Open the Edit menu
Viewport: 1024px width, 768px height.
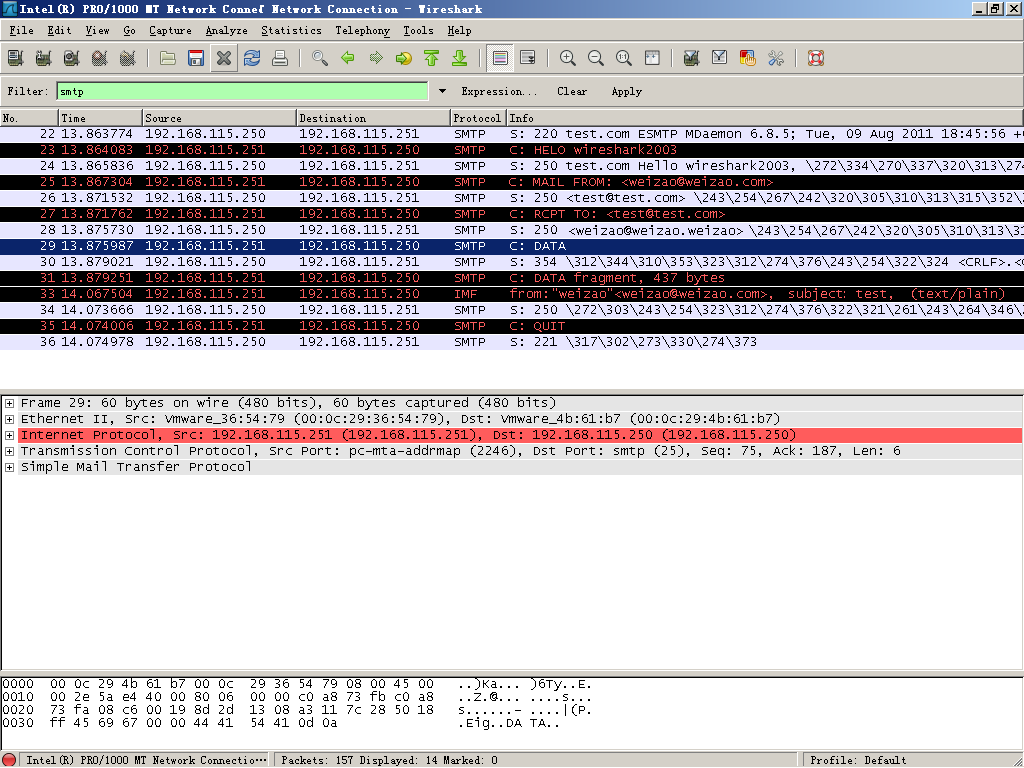[x=59, y=31]
